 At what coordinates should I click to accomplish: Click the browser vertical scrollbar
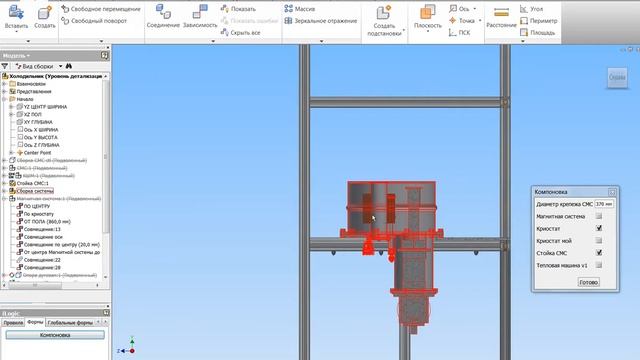106,156
